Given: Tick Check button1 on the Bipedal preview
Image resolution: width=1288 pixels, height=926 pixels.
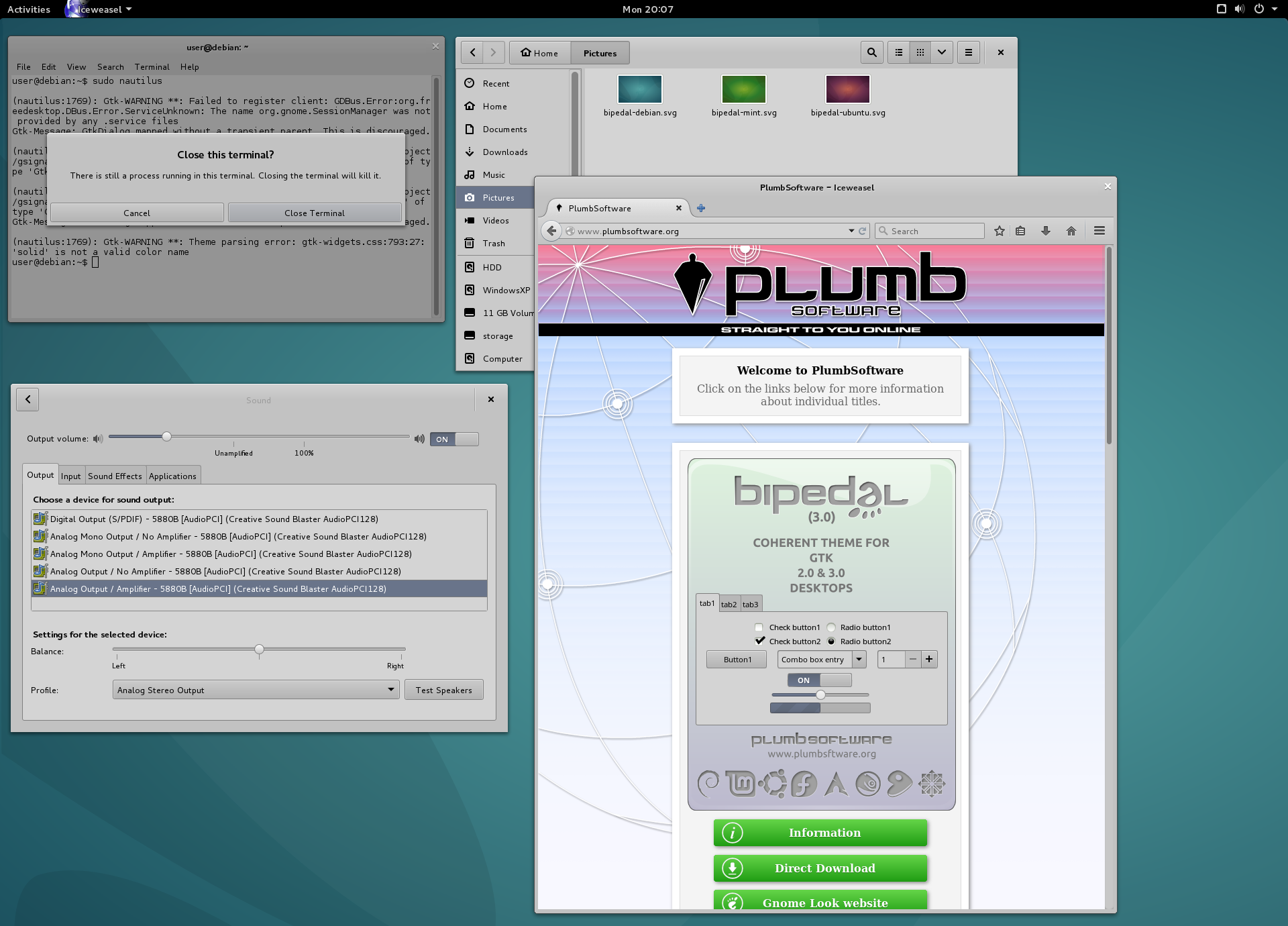Looking at the screenshot, I should coord(759,627).
